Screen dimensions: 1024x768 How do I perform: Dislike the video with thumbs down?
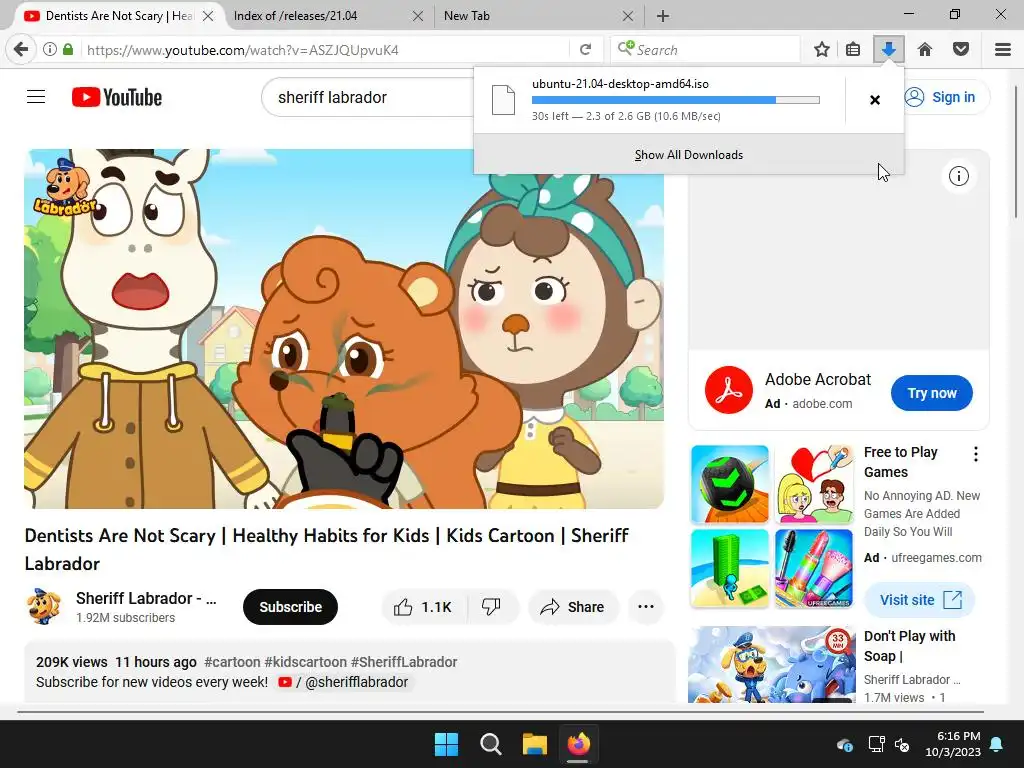coord(492,607)
